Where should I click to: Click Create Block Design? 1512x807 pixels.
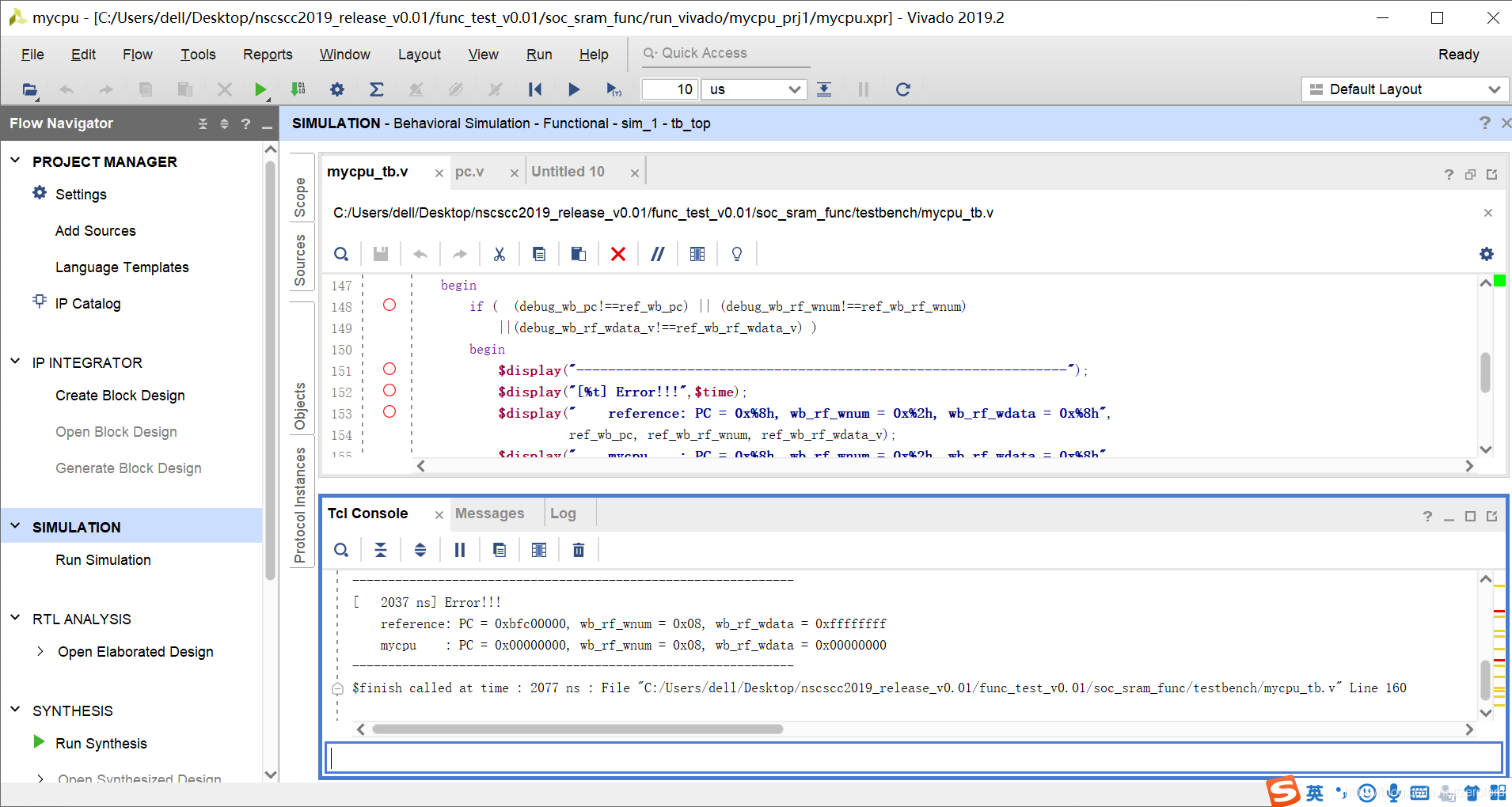(x=120, y=396)
